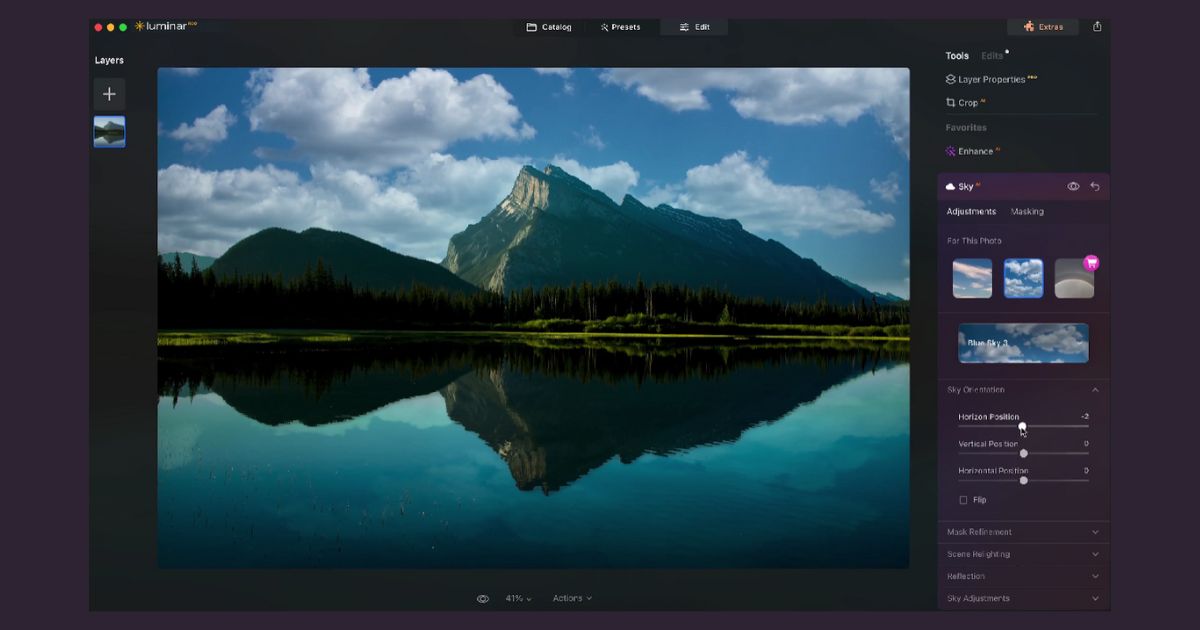This screenshot has width=1200, height=630.
Task: Expand the Reflection section
Action: 1023,576
